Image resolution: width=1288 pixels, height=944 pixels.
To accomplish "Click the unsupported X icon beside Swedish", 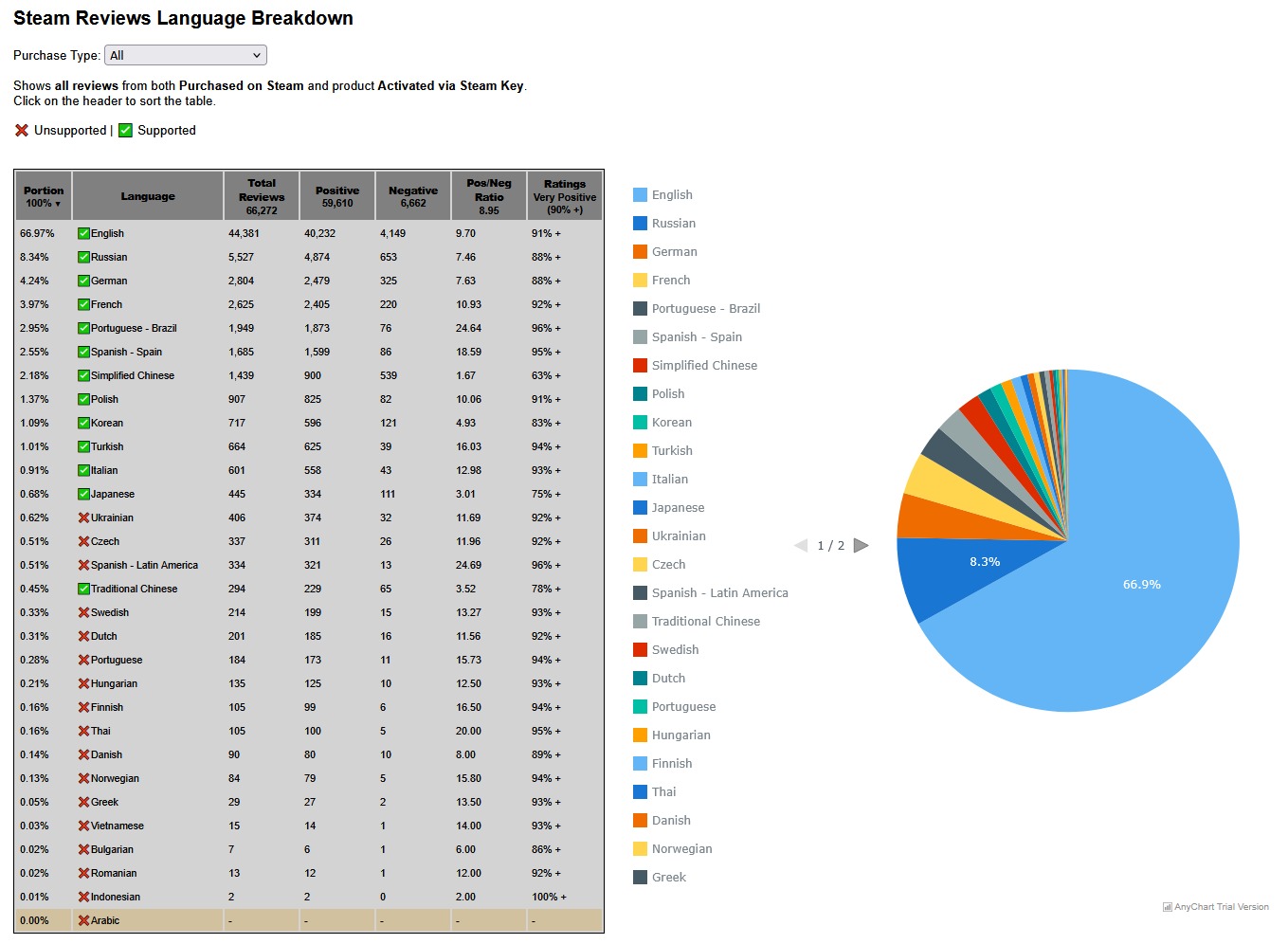I will coord(83,612).
